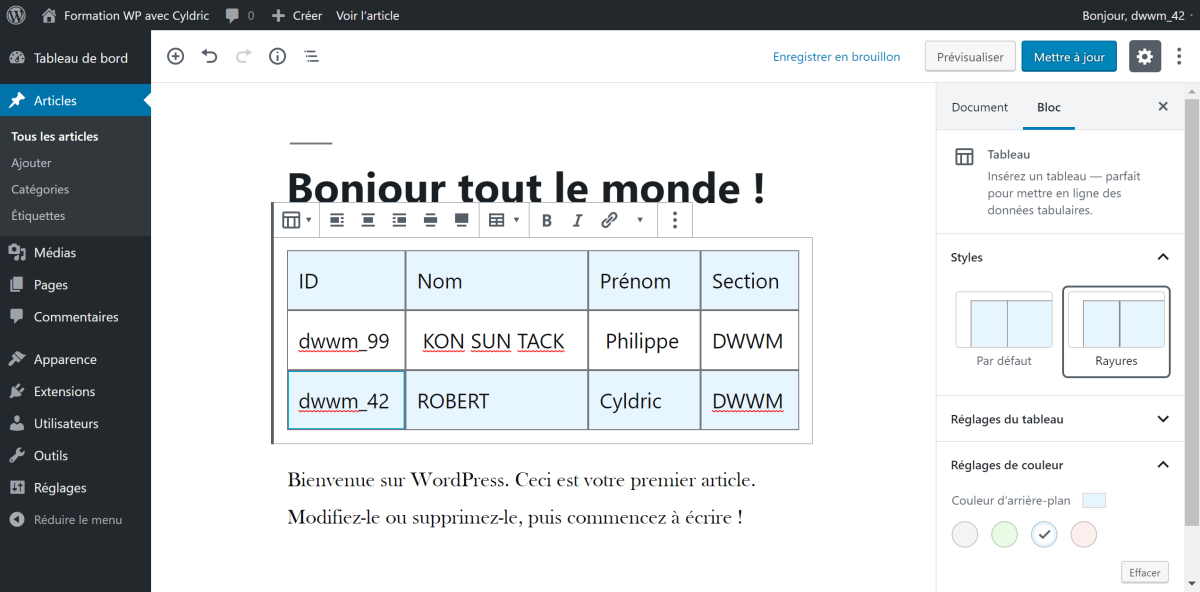Open the 'Créer' menu in admin bar
The width and height of the screenshot is (1200, 592).
[x=297, y=15]
